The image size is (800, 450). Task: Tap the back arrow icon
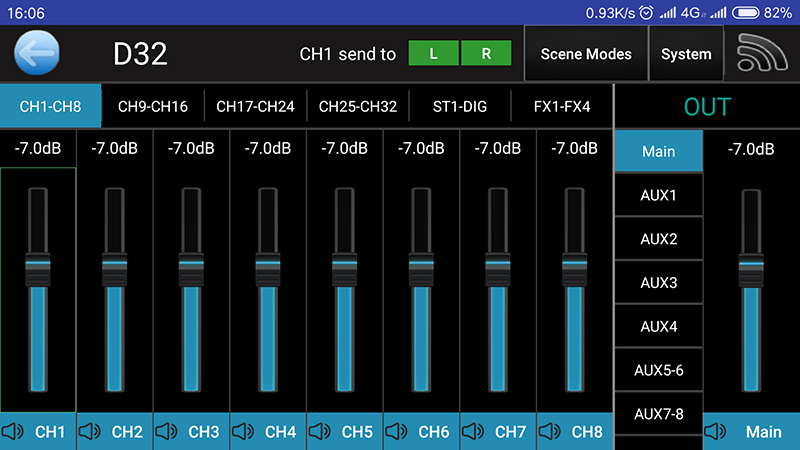click(x=37, y=54)
